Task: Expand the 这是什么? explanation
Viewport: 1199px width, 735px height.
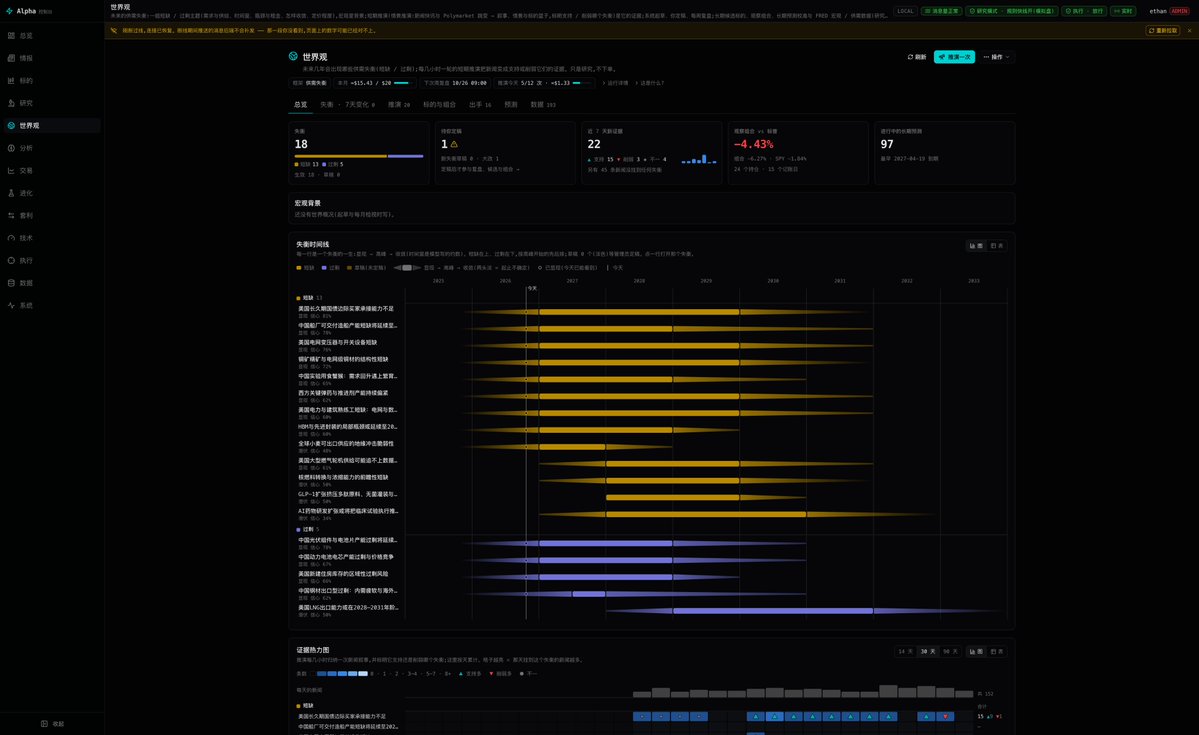Action: (x=650, y=83)
